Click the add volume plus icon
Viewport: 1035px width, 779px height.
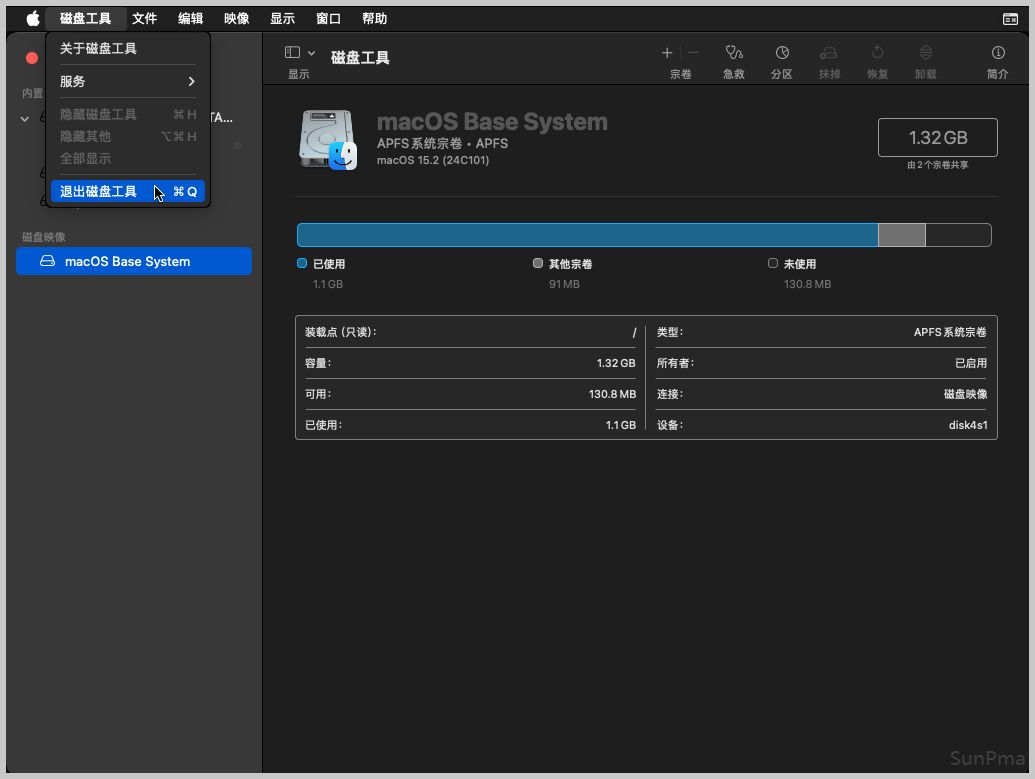667,53
